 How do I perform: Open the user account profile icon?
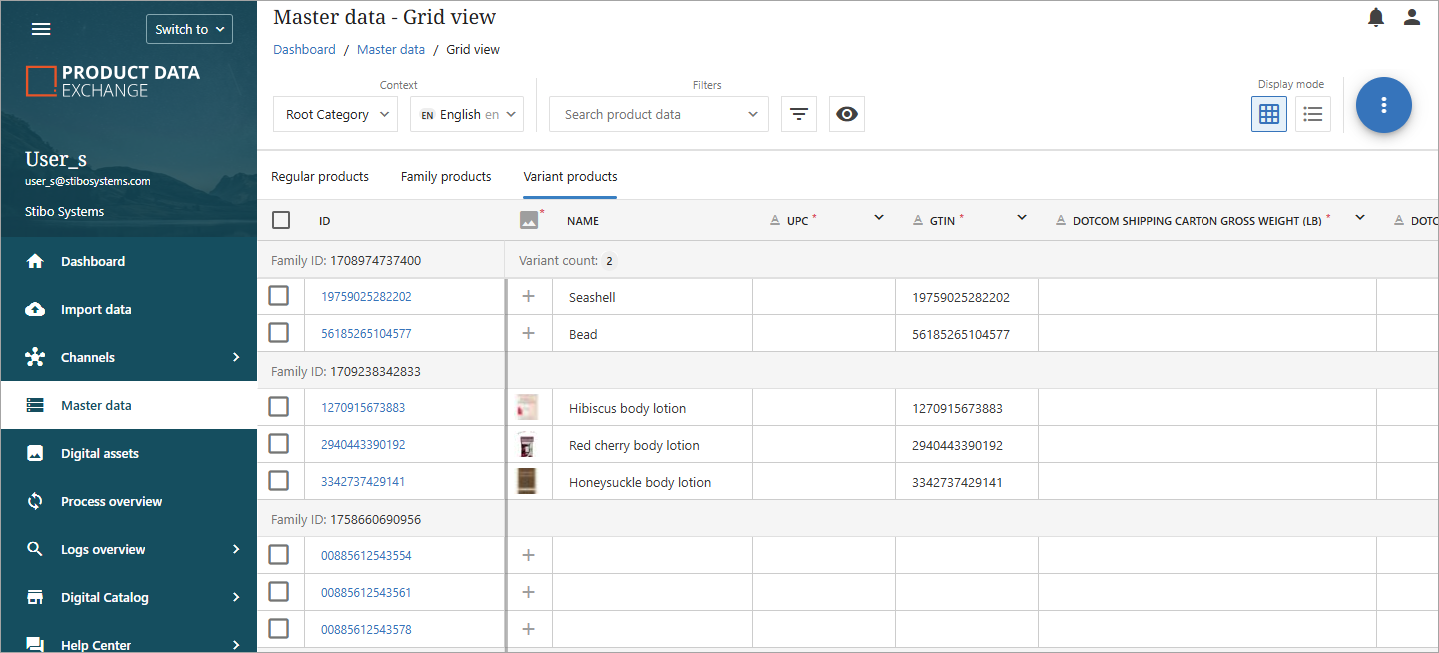point(1412,17)
